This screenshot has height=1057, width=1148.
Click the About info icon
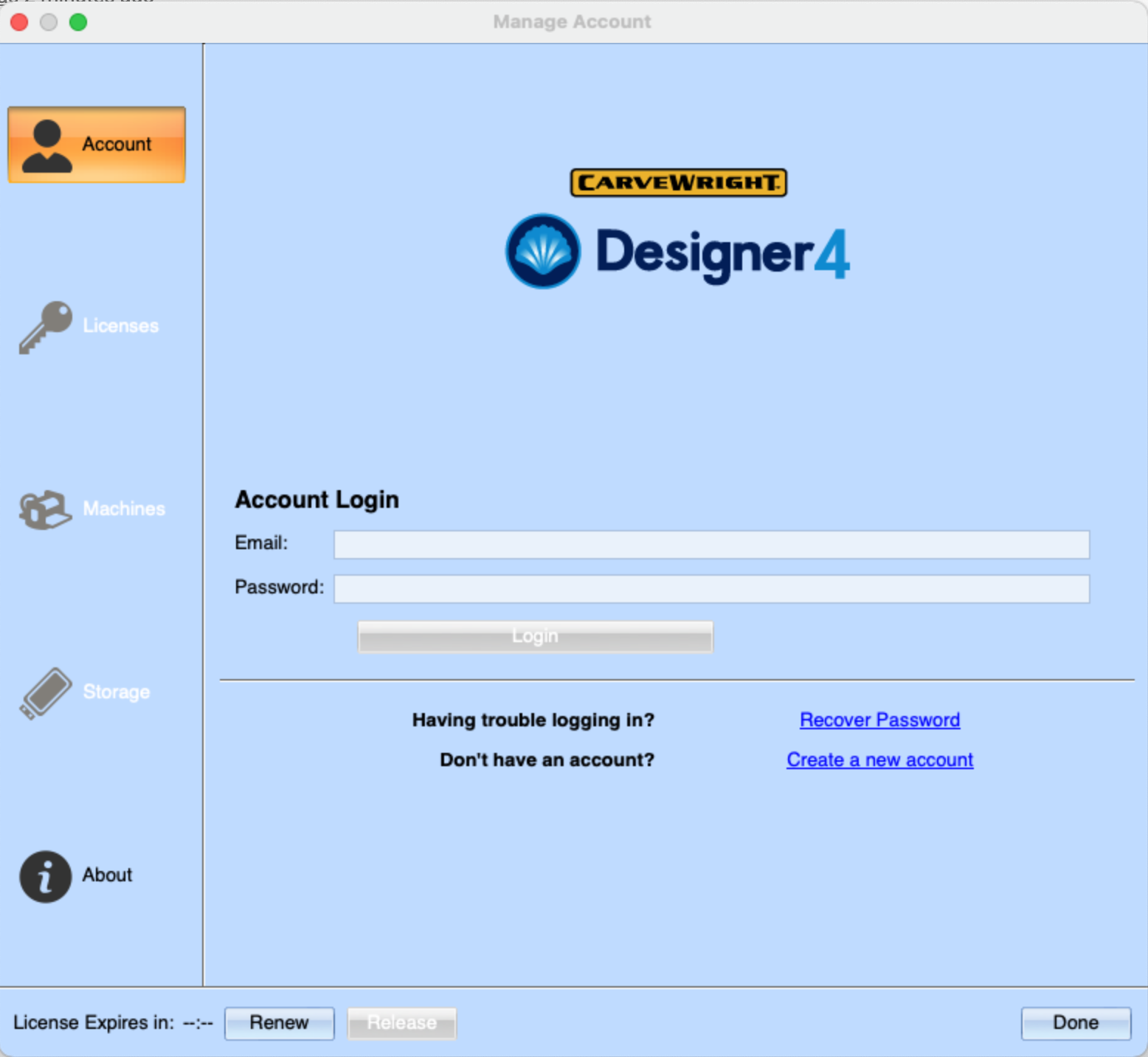[46, 877]
